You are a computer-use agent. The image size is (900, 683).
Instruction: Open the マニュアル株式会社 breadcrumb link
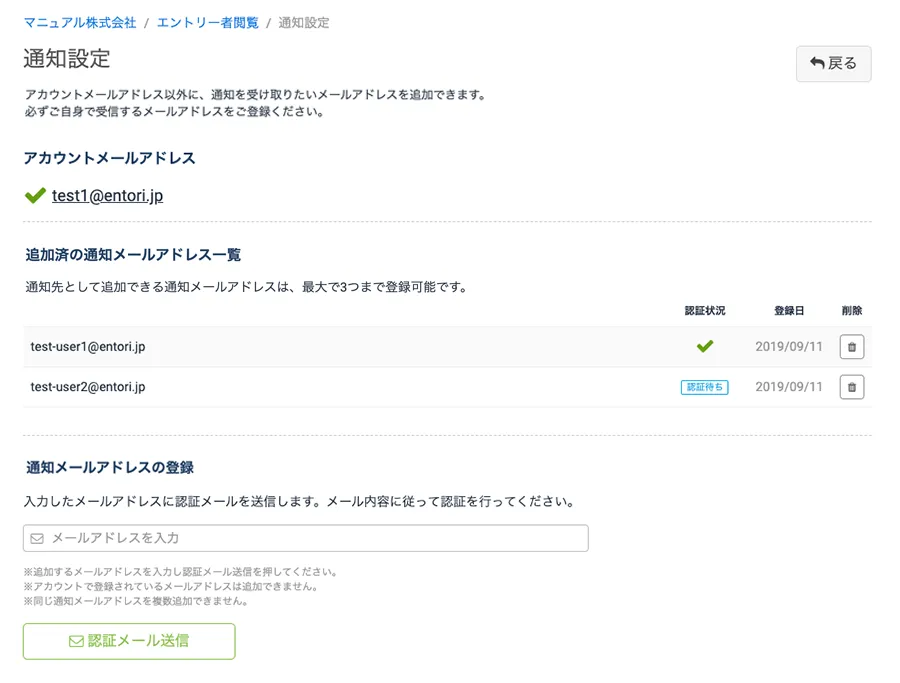coord(80,22)
